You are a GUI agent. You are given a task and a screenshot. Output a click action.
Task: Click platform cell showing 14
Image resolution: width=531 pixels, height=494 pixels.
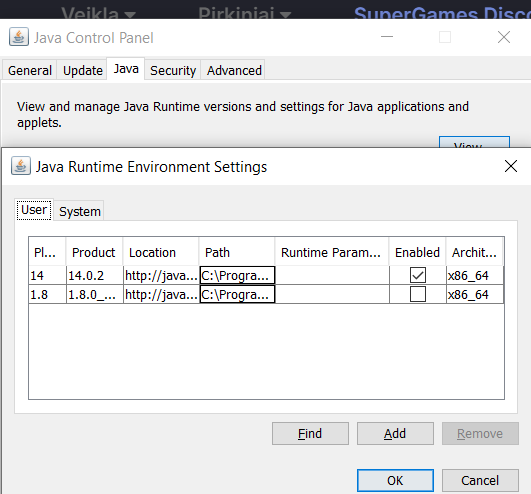tap(47, 275)
